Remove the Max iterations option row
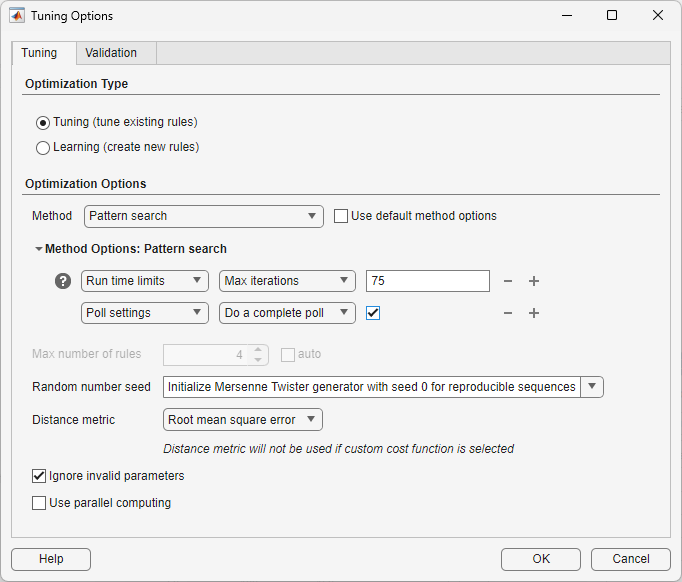 508,281
